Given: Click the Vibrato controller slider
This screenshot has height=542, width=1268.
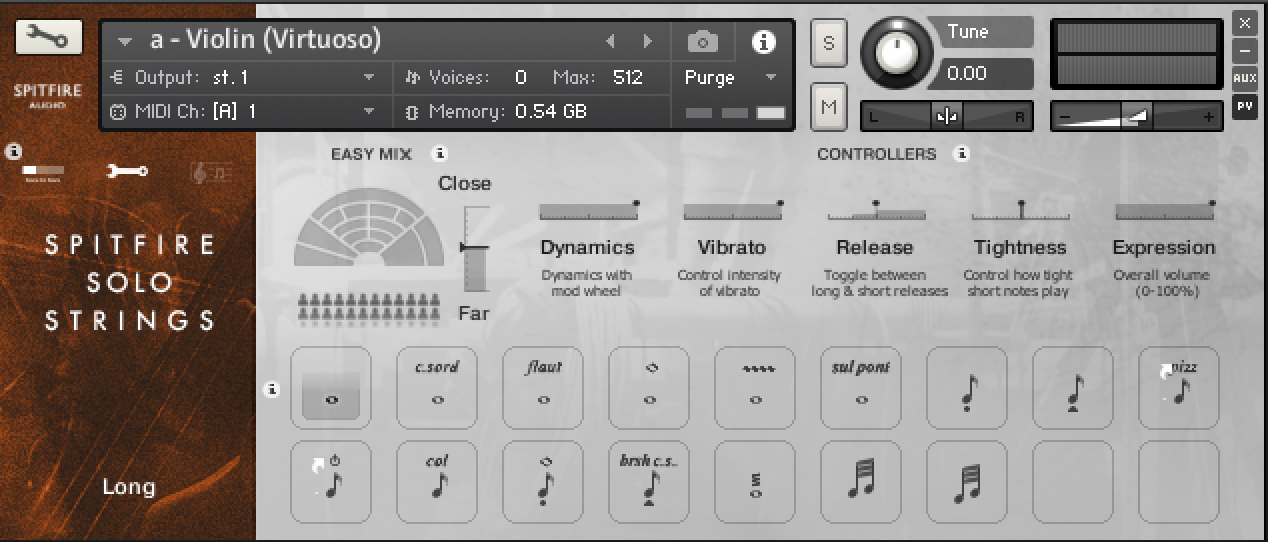Looking at the screenshot, I should click(x=732, y=210).
